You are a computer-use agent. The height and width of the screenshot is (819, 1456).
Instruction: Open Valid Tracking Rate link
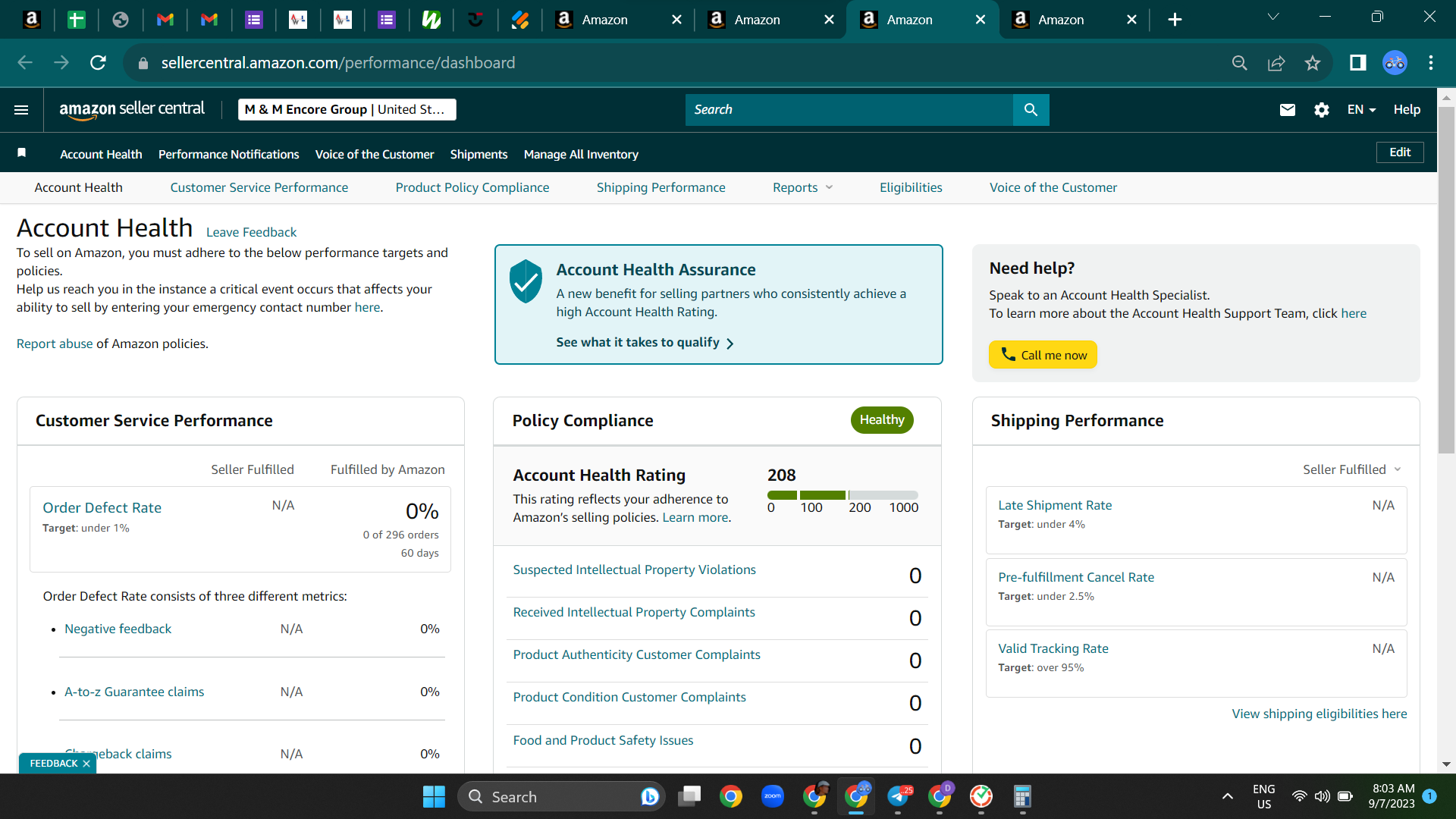pos(1053,648)
